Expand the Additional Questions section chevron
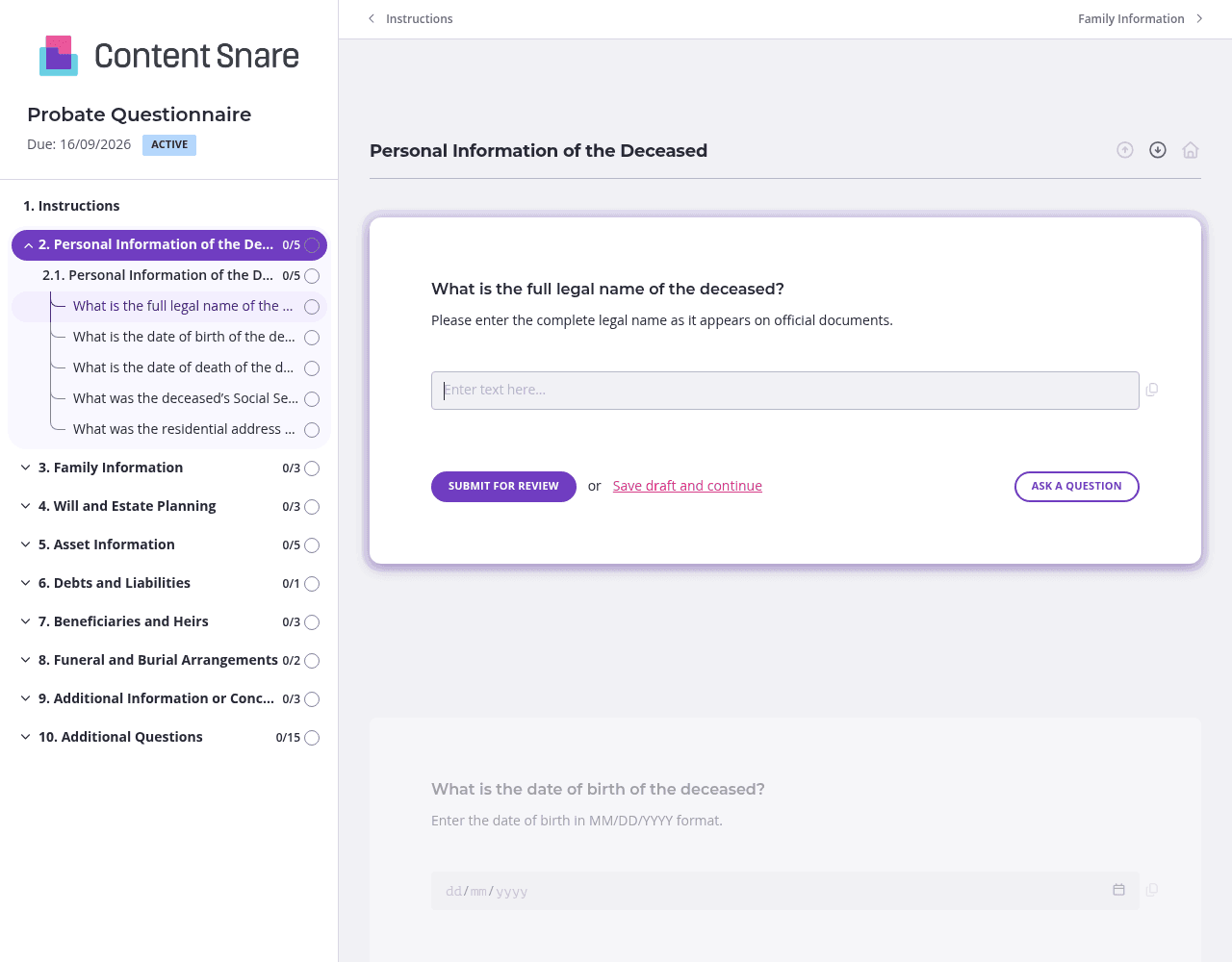 click(x=26, y=737)
